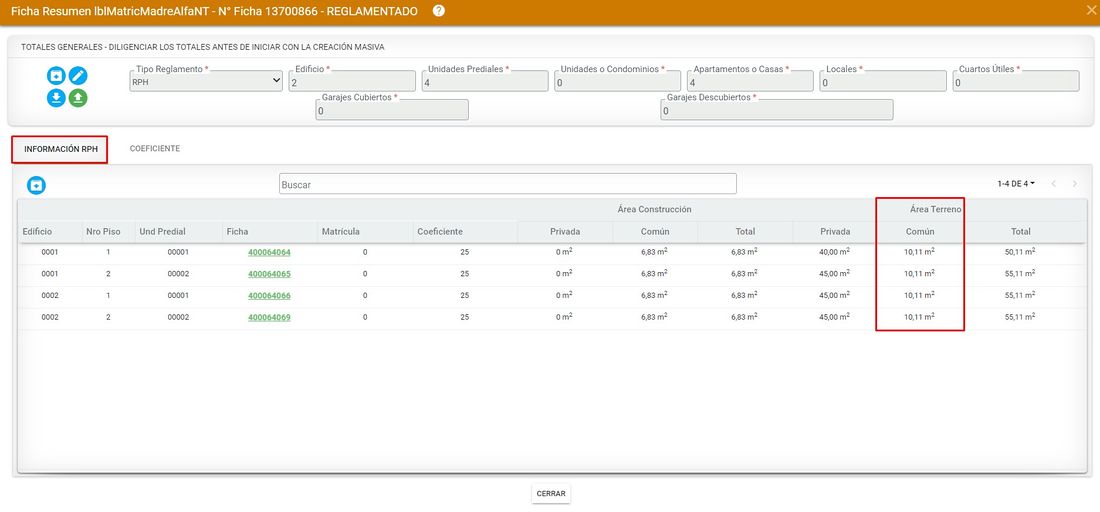Click the Edificio column header
Image resolution: width=1100 pixels, height=512 pixels.
[37, 231]
